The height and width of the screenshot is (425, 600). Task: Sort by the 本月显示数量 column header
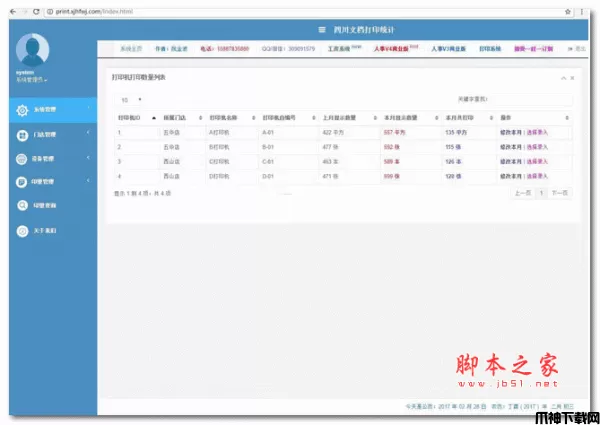click(x=411, y=118)
